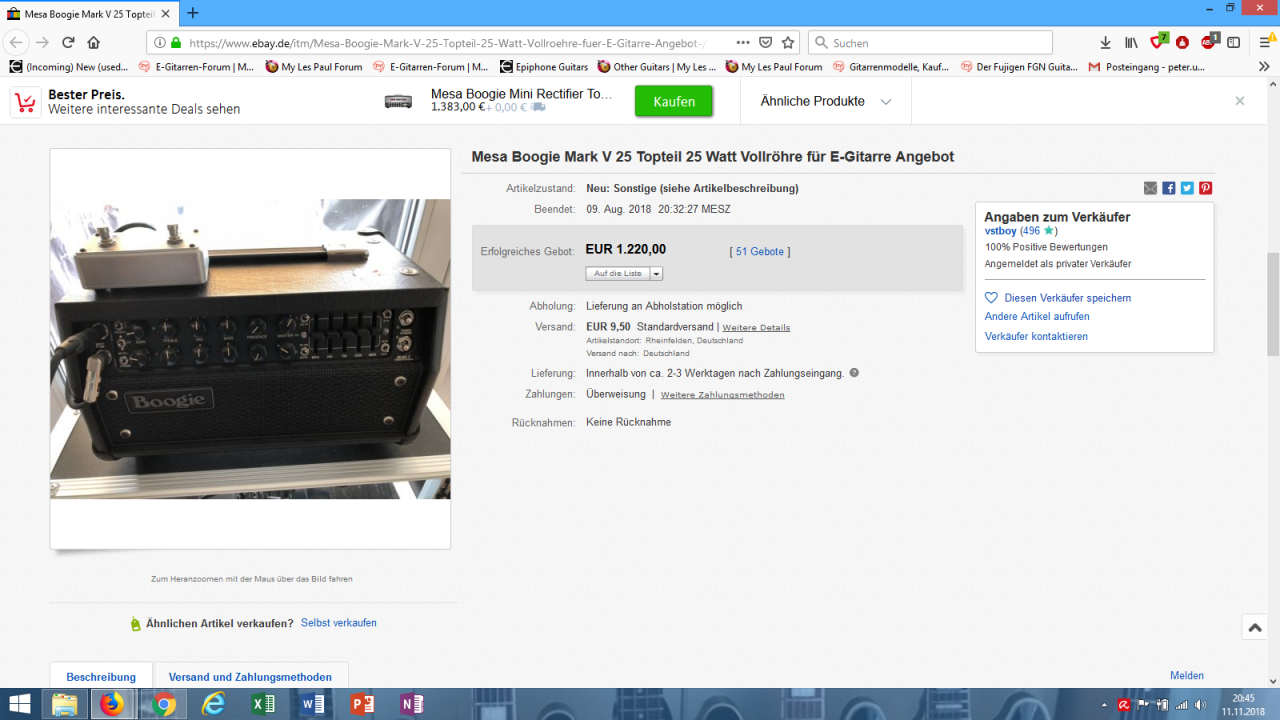Bookmark this page with the star icon
This screenshot has width=1280, height=720.
[x=788, y=43]
